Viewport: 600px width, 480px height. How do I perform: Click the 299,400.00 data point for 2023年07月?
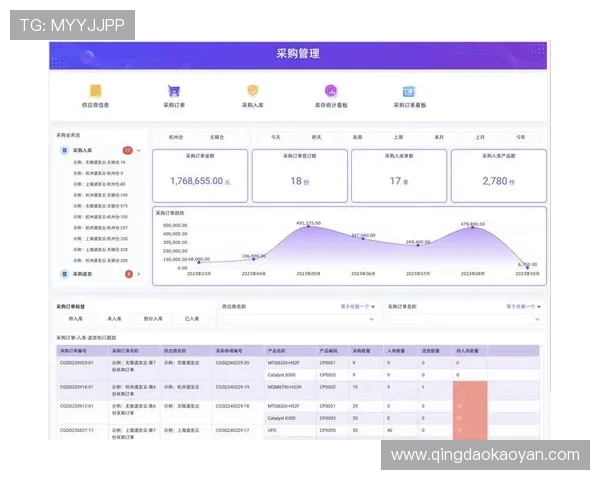(x=418, y=245)
